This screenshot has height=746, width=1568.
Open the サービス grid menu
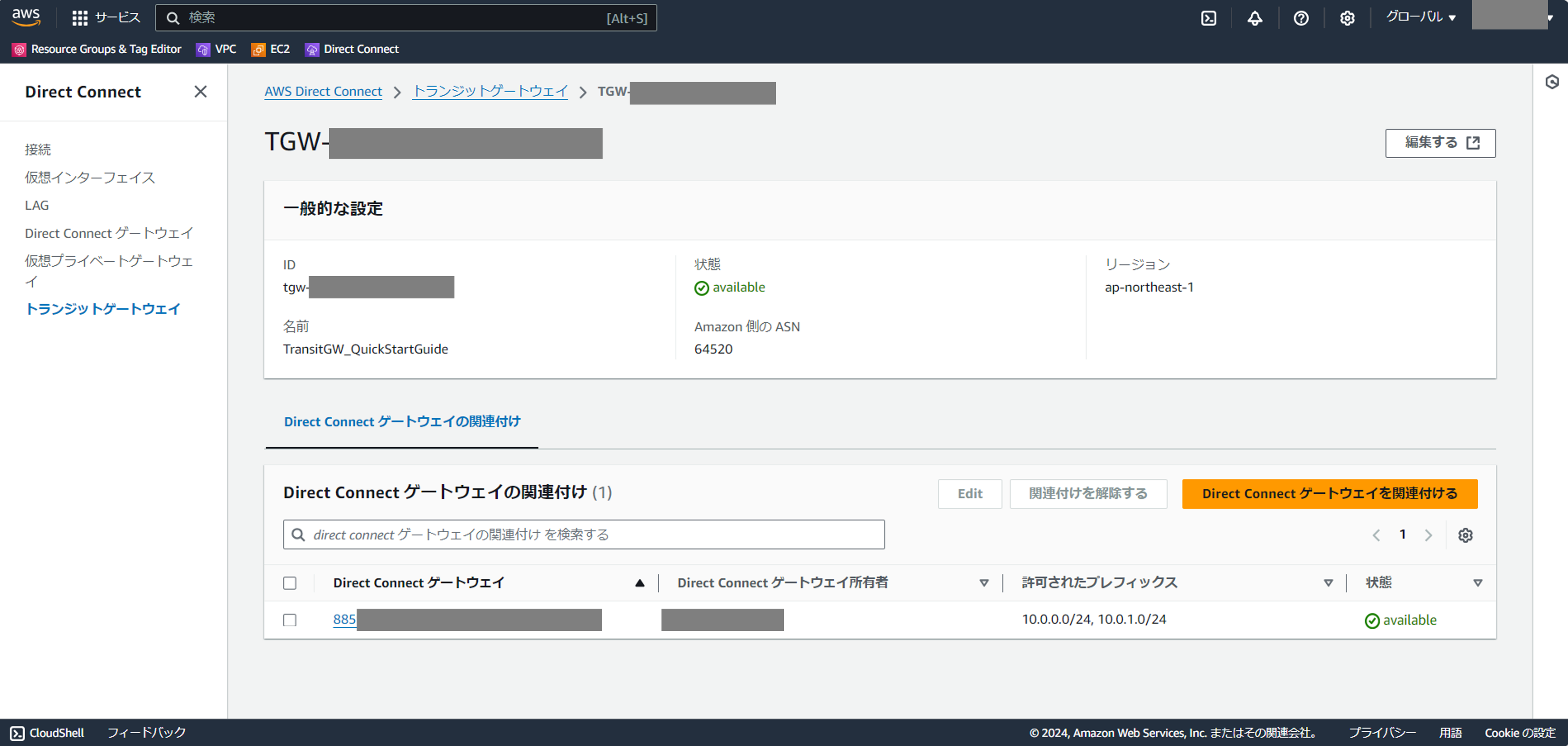coord(106,18)
